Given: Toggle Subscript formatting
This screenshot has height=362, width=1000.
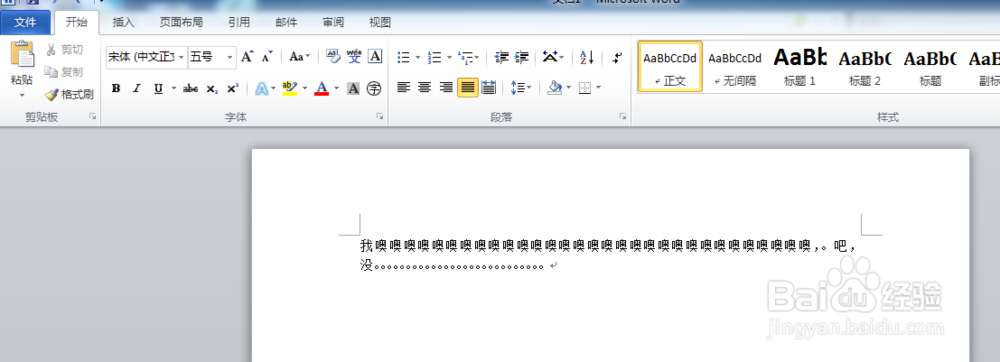Looking at the screenshot, I should pos(212,89).
